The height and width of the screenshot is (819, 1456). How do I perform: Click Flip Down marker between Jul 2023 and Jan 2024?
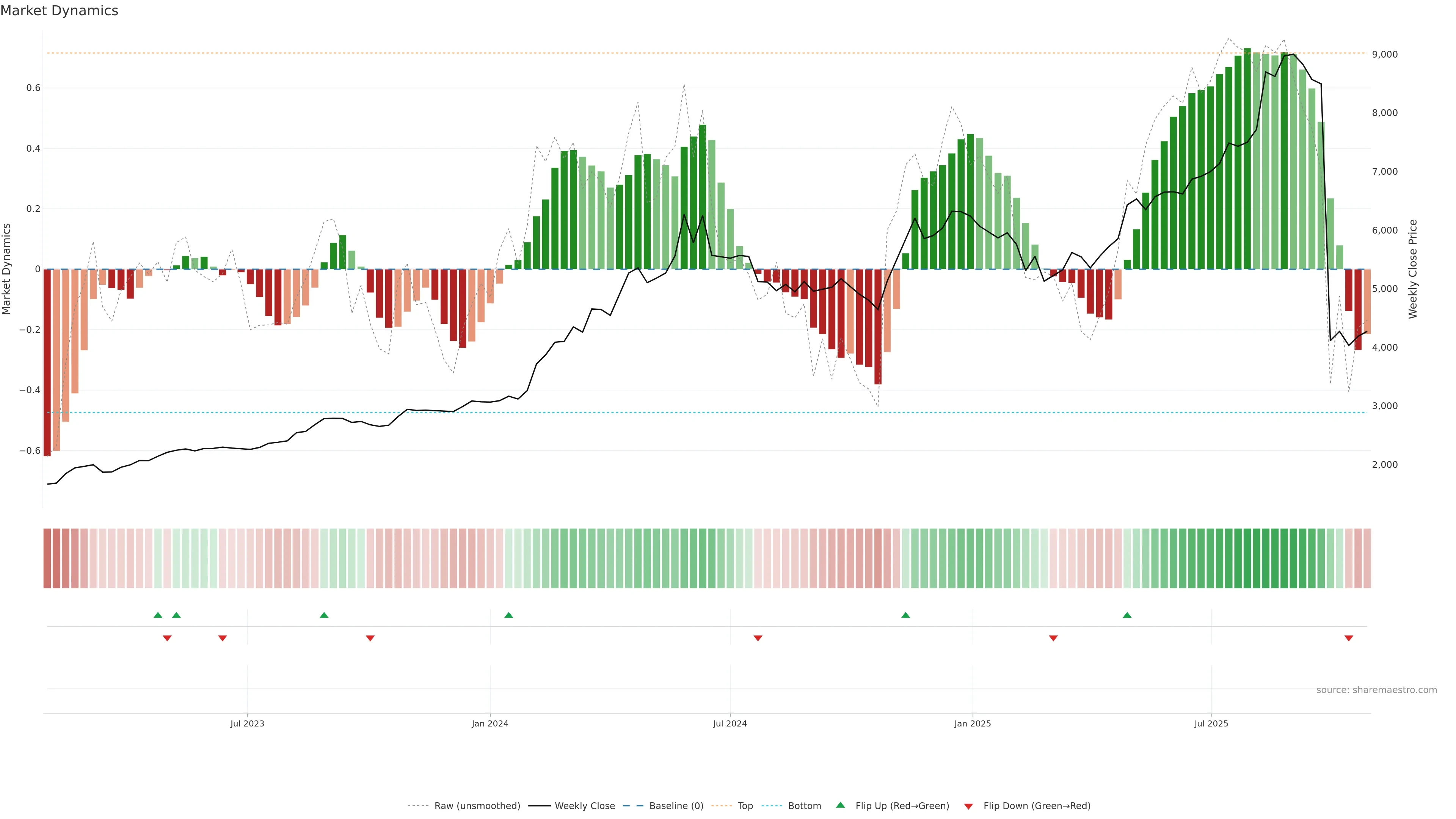tap(370, 638)
